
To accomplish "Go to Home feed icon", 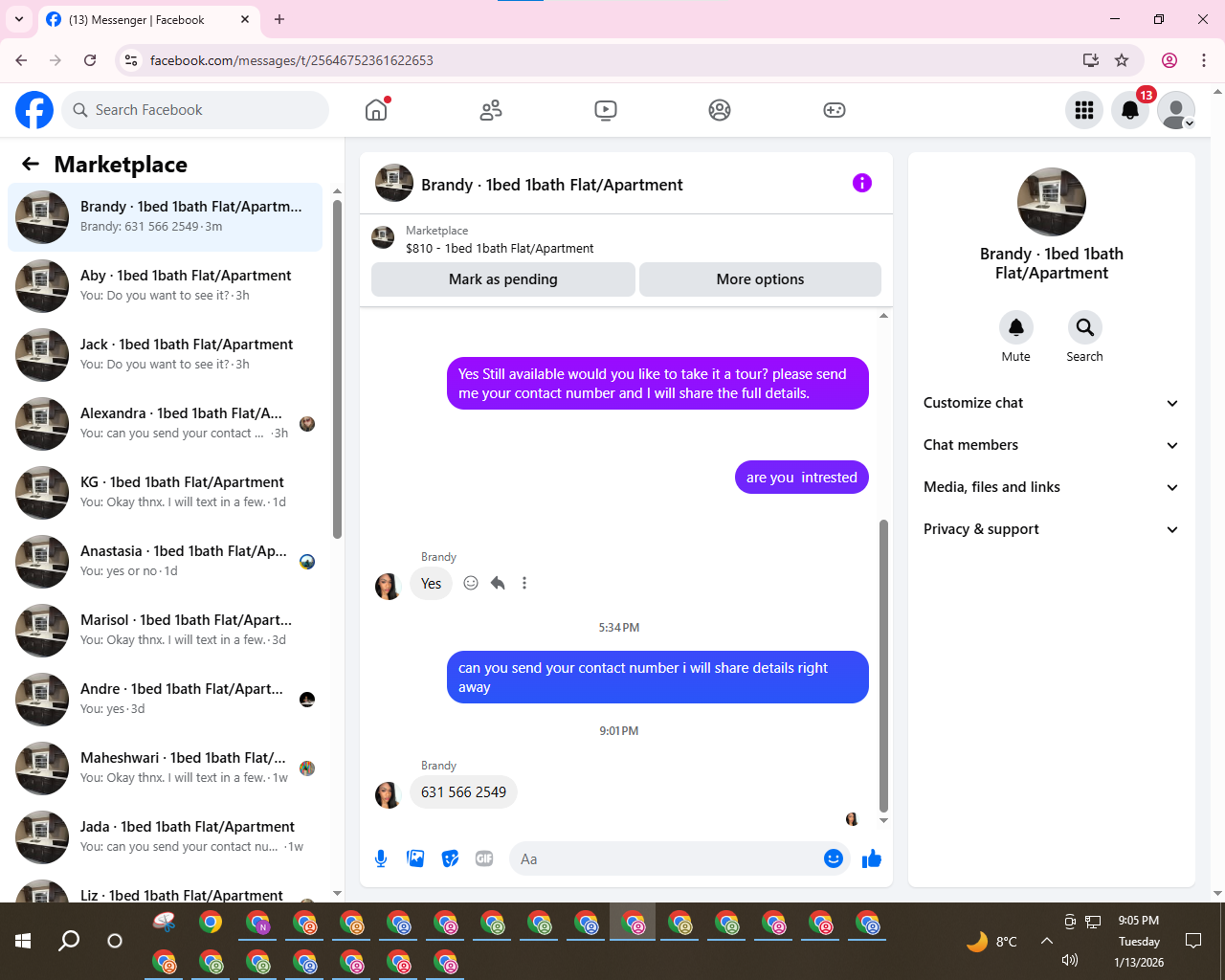I will coord(376,110).
